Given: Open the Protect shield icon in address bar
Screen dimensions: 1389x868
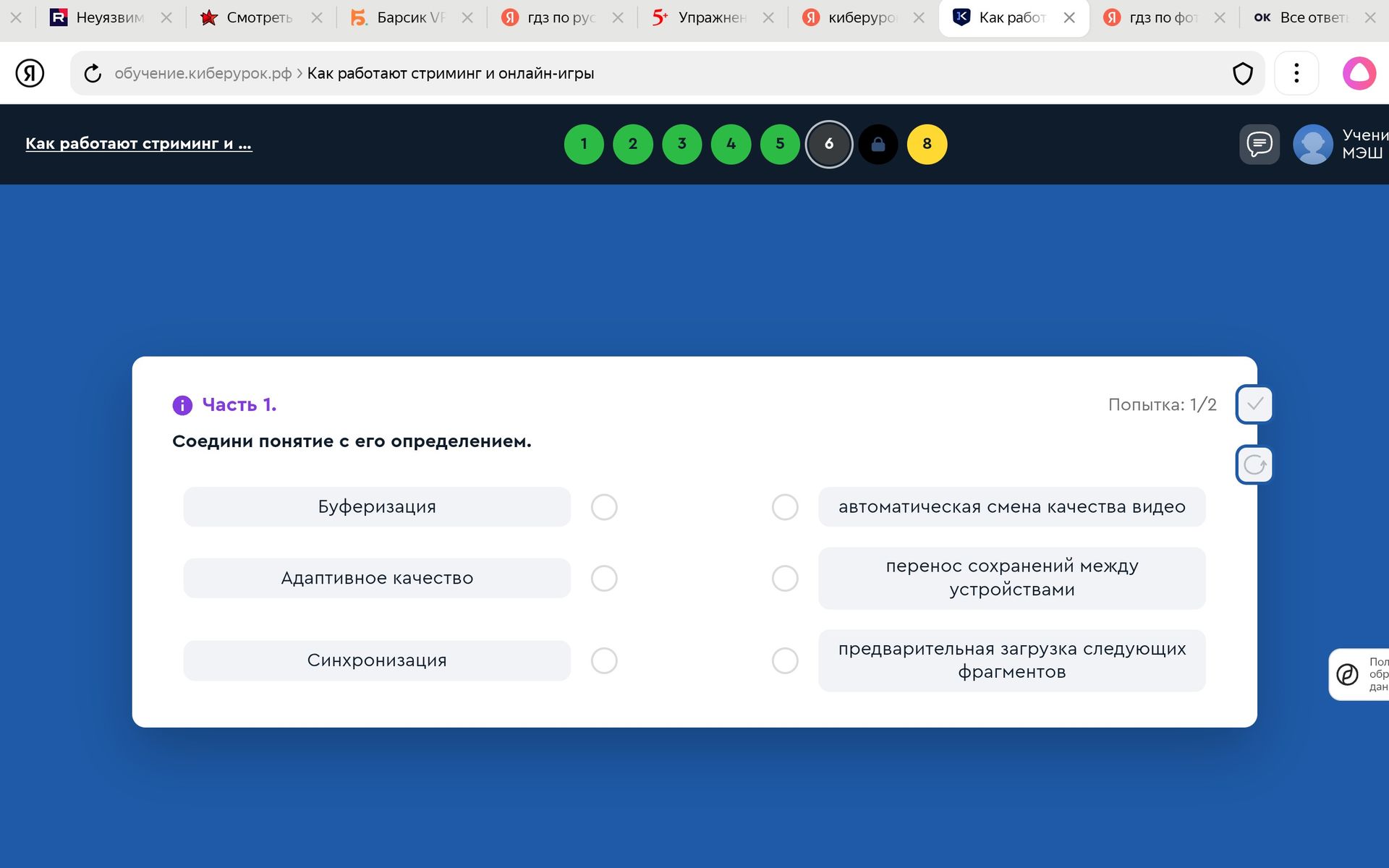Looking at the screenshot, I should 1242,73.
